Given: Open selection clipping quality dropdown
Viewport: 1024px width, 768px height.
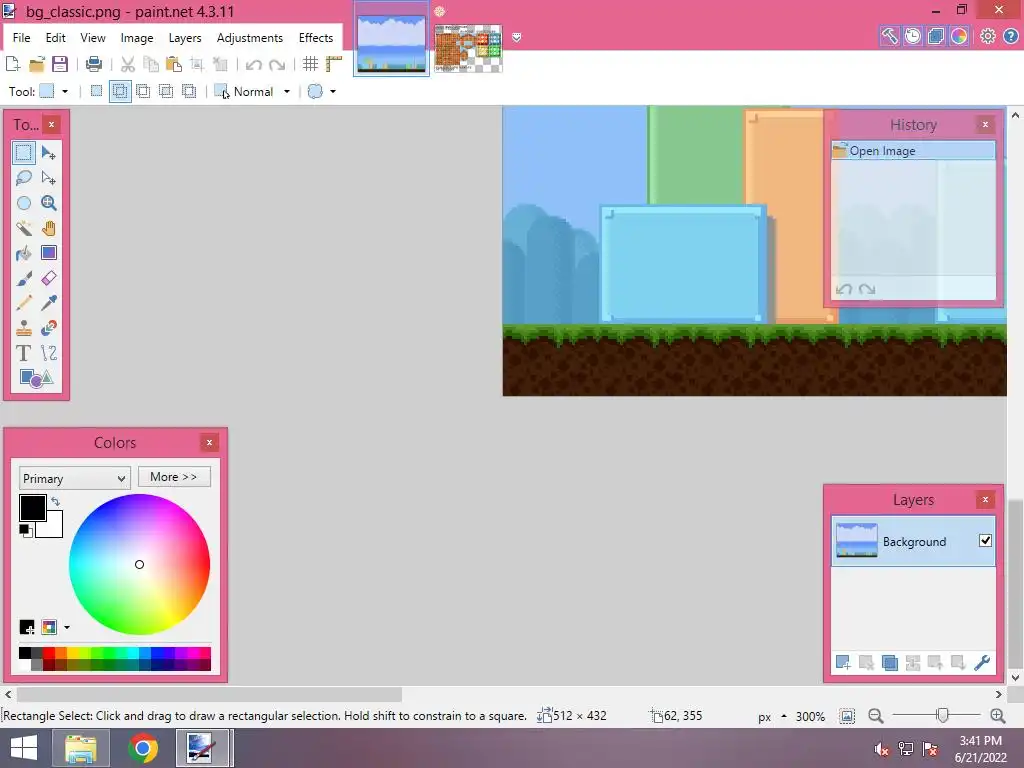Looking at the screenshot, I should tap(322, 91).
